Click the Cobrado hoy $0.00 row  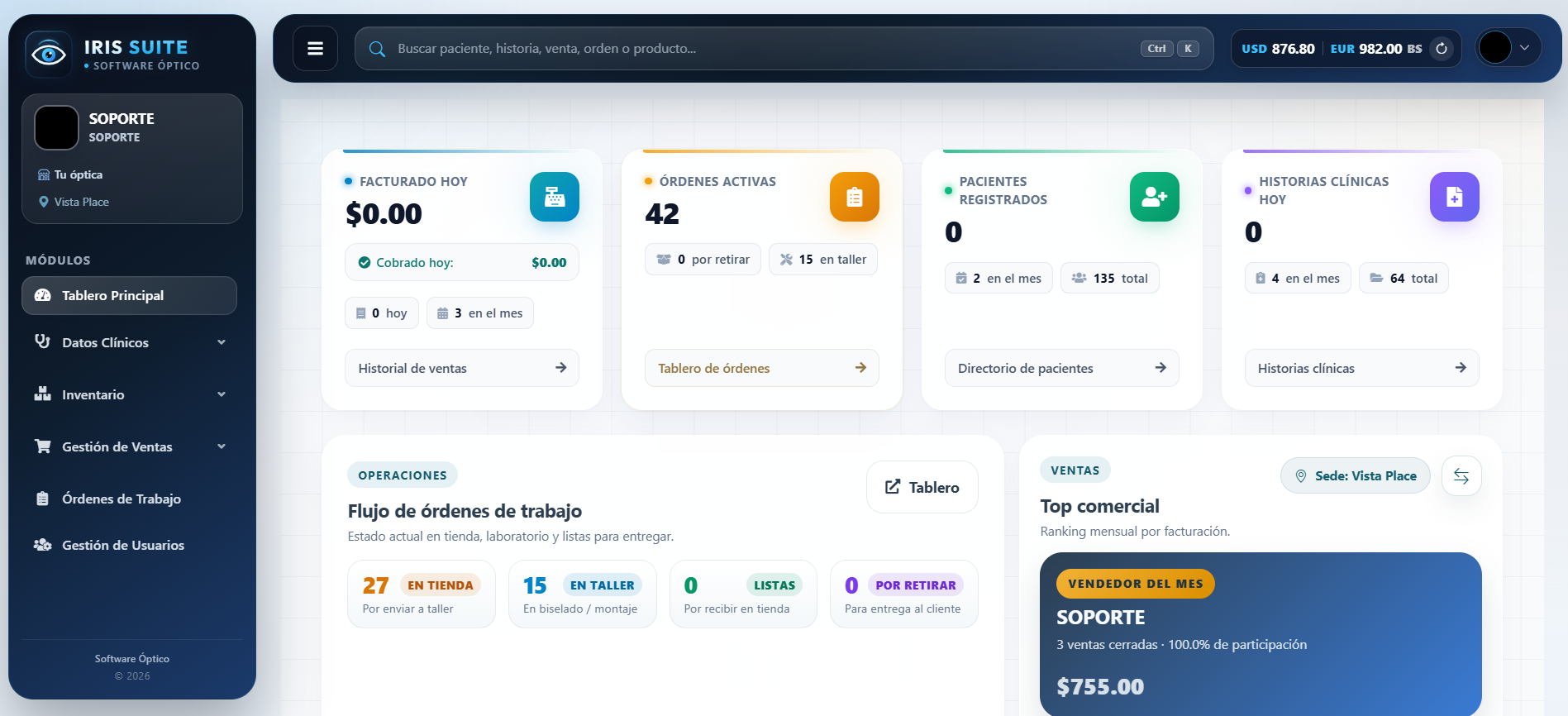(x=462, y=262)
